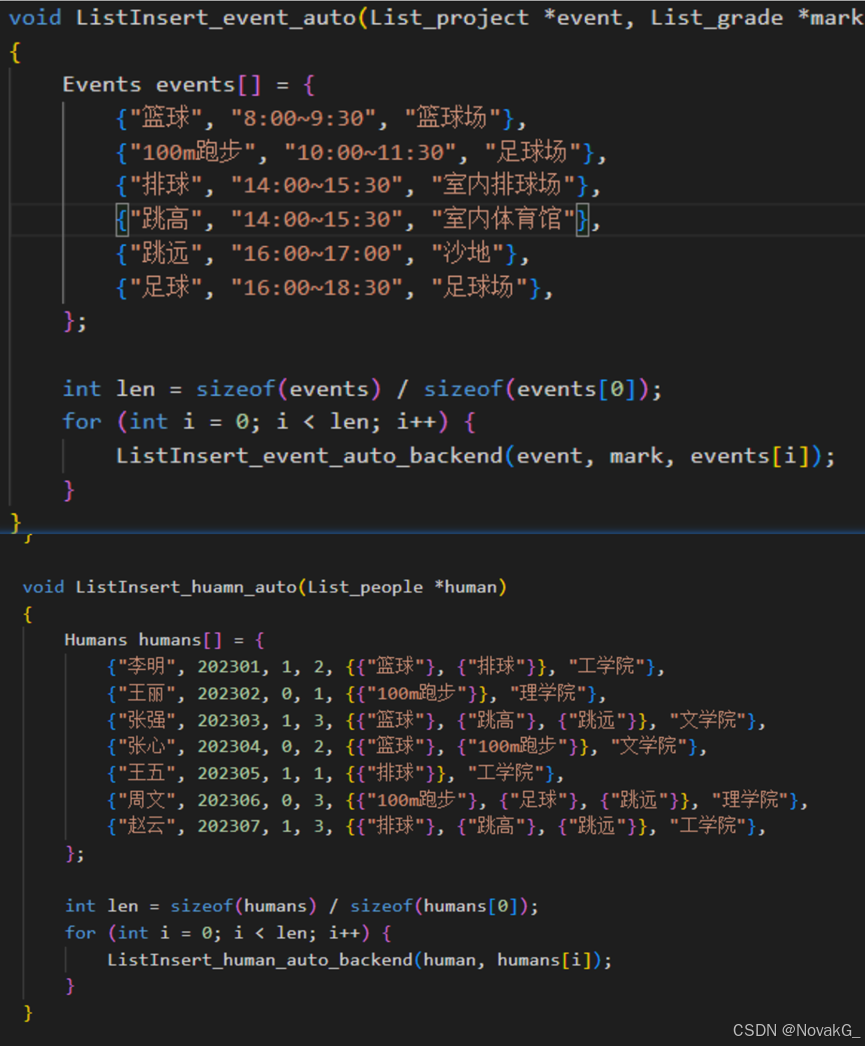This screenshot has width=865, height=1046.
Task: Click the "16:00~17:00" time string
Action: (x=317, y=253)
